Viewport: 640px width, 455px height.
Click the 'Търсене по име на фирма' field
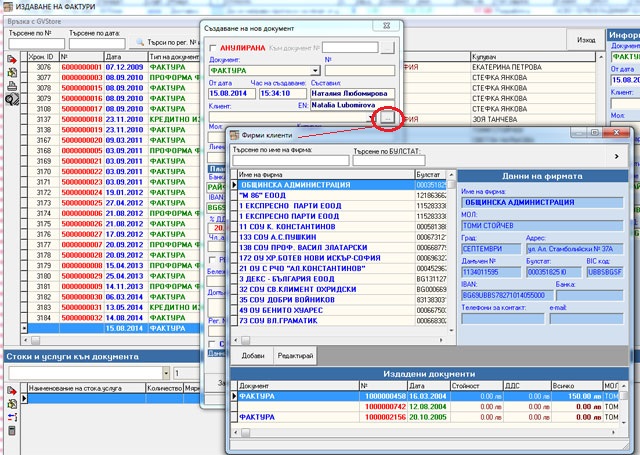coord(291,161)
